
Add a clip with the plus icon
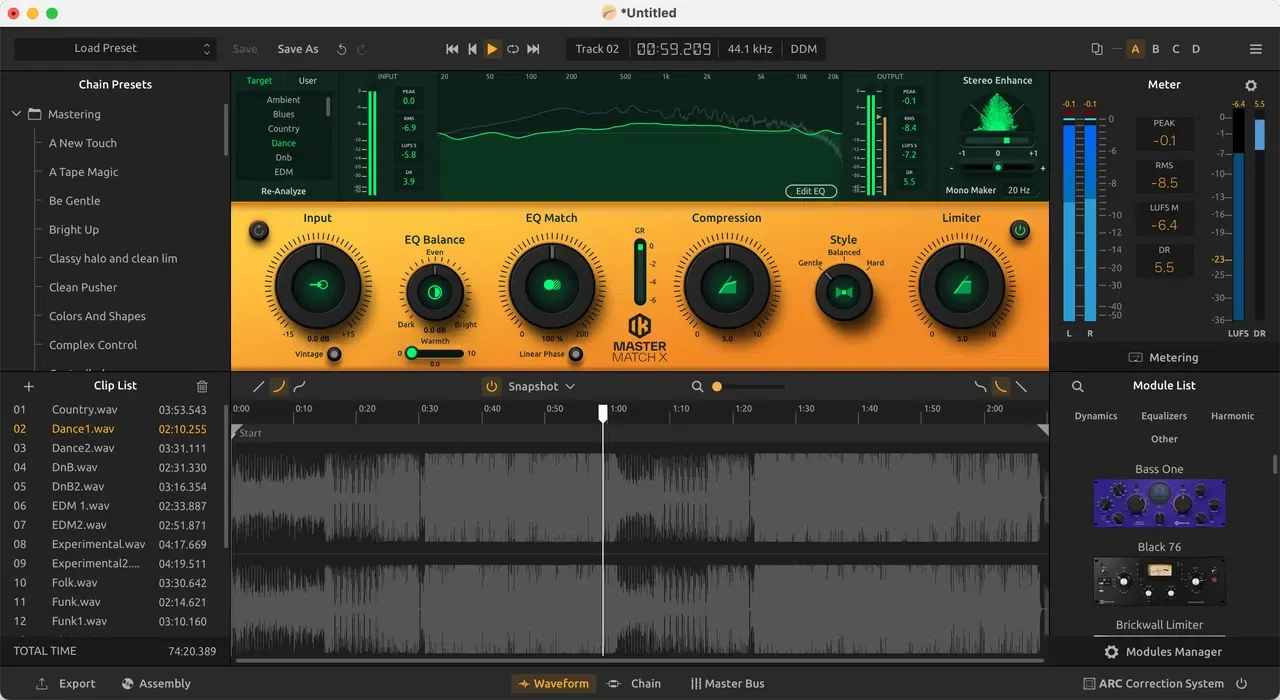click(x=29, y=386)
